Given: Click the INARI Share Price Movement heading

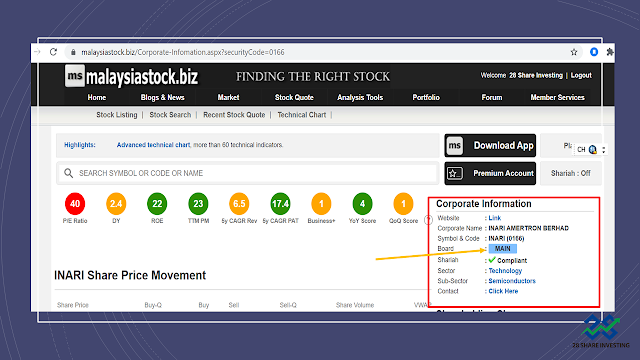Looking at the screenshot, I should (x=130, y=276).
